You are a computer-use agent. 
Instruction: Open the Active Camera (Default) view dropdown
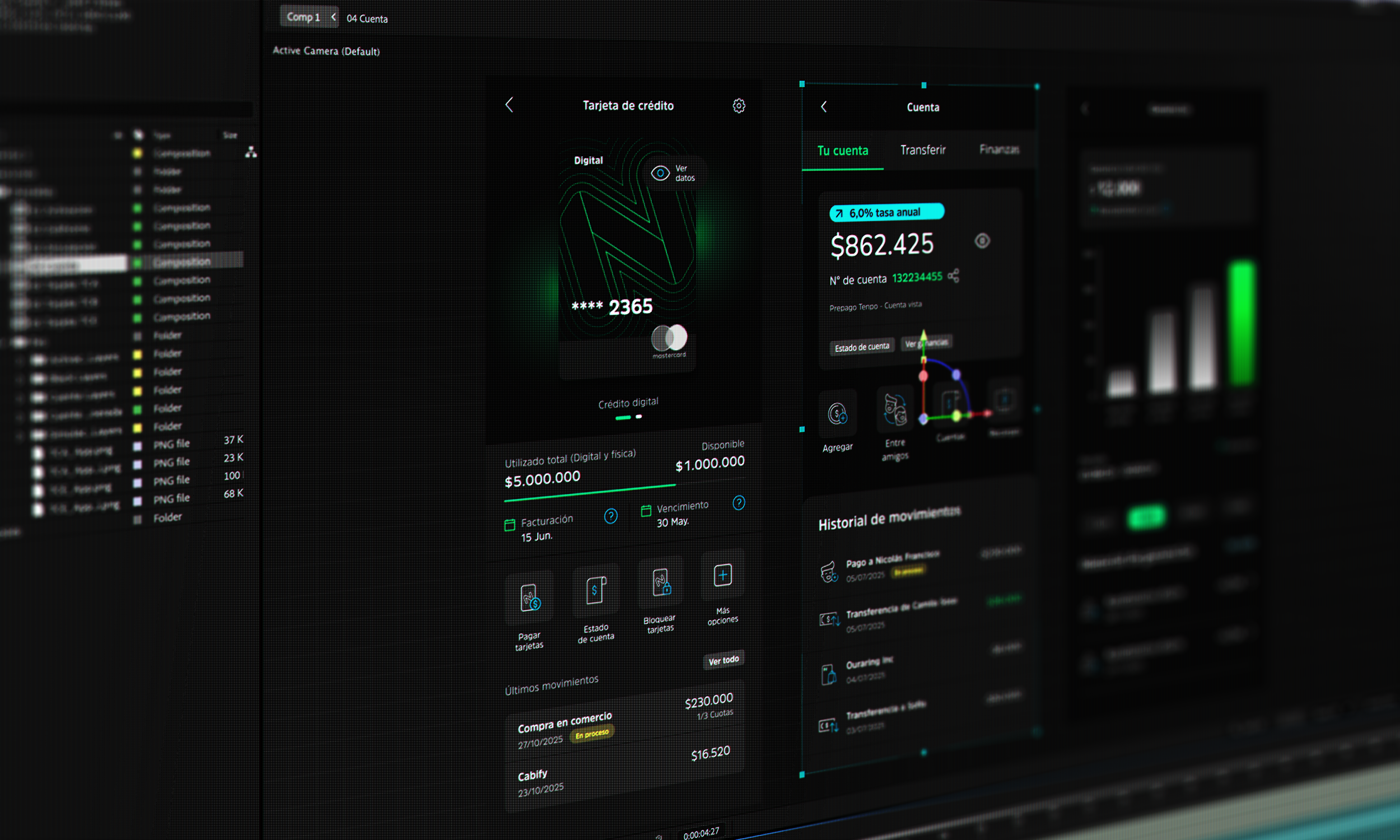(326, 51)
